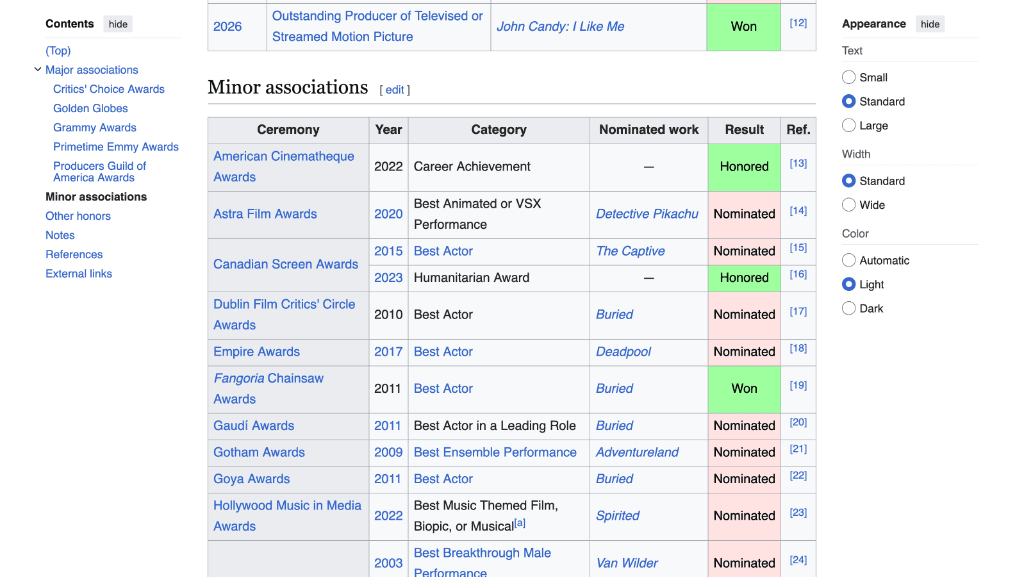Click the Career Achievement category cell
1024x577 pixels.
(x=499, y=167)
